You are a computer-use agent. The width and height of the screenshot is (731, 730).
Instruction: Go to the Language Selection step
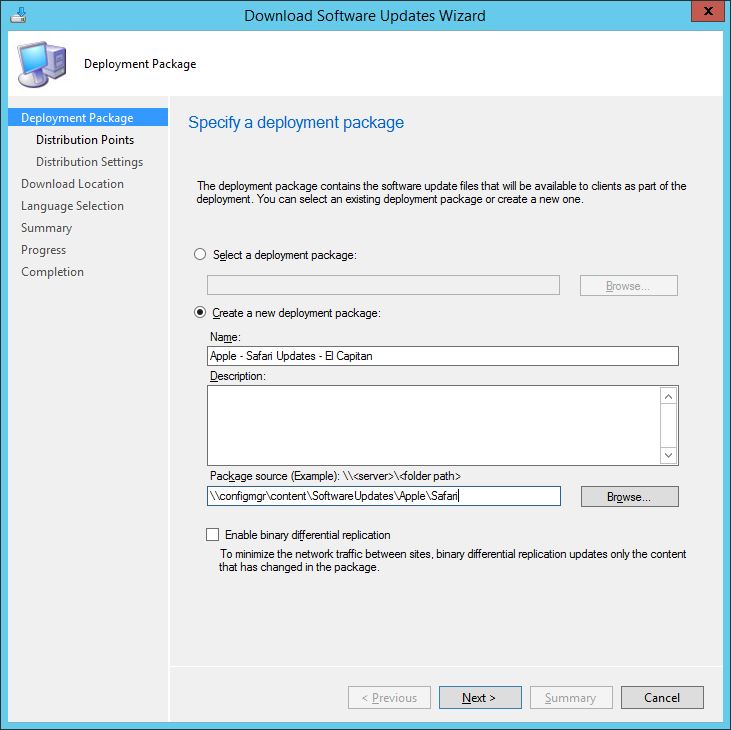[72, 206]
